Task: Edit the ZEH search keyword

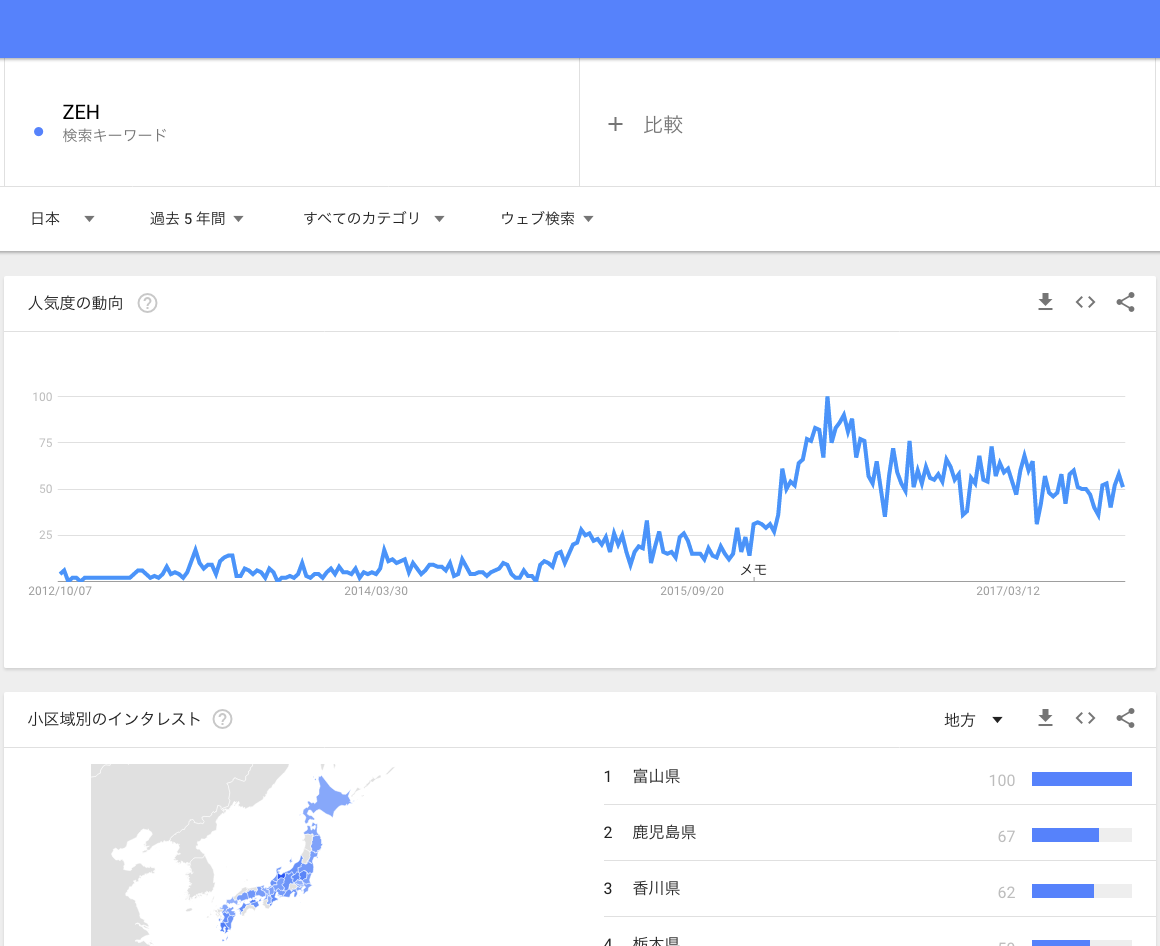Action: (x=81, y=113)
